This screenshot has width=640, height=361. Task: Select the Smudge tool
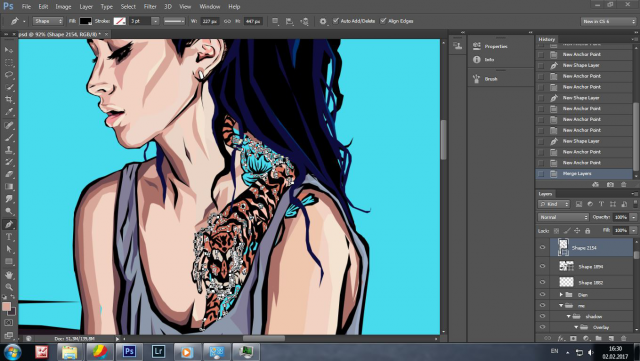tap(9, 199)
